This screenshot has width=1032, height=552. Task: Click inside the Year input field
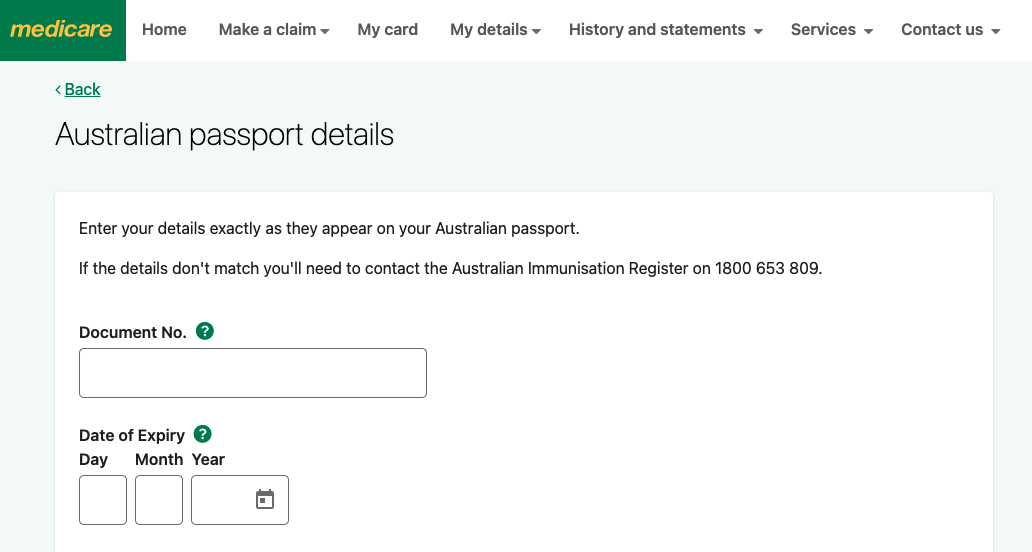click(220, 500)
